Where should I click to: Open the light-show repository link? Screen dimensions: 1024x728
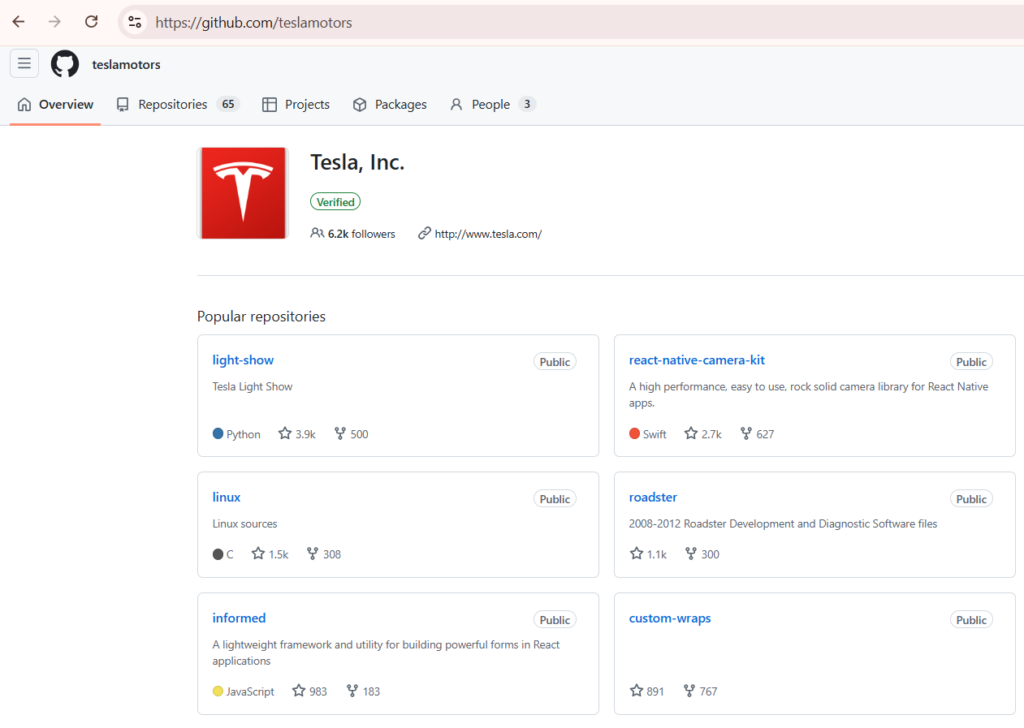(x=243, y=360)
